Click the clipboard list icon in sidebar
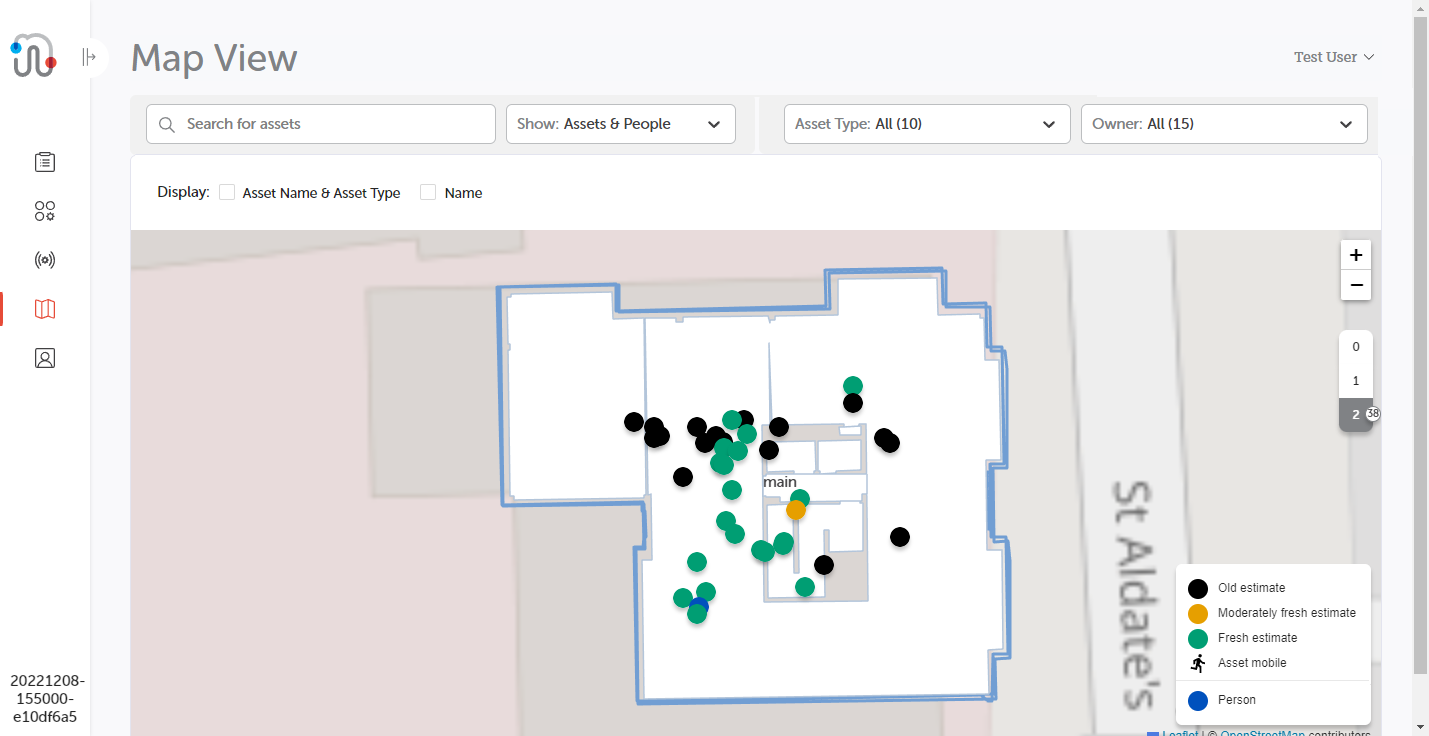Viewport: 1429px width, 736px height. coord(44,161)
